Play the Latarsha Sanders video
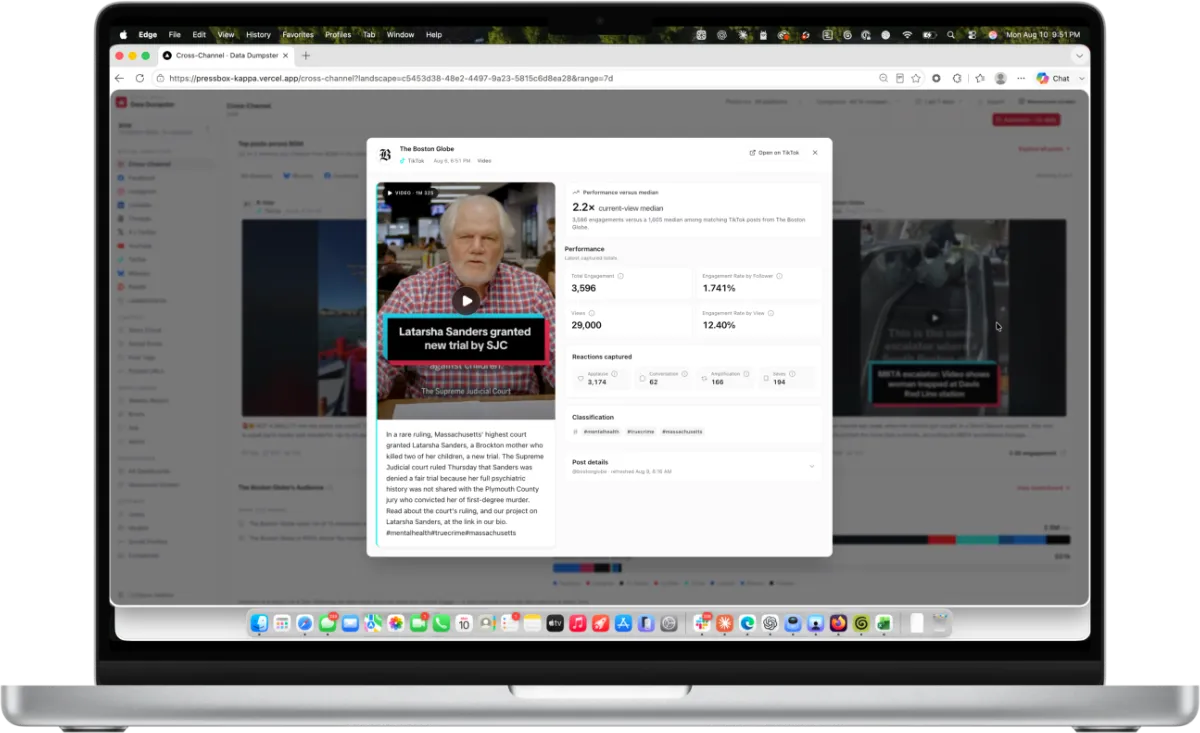Image resolution: width=1200 pixels, height=733 pixels. coord(466,300)
